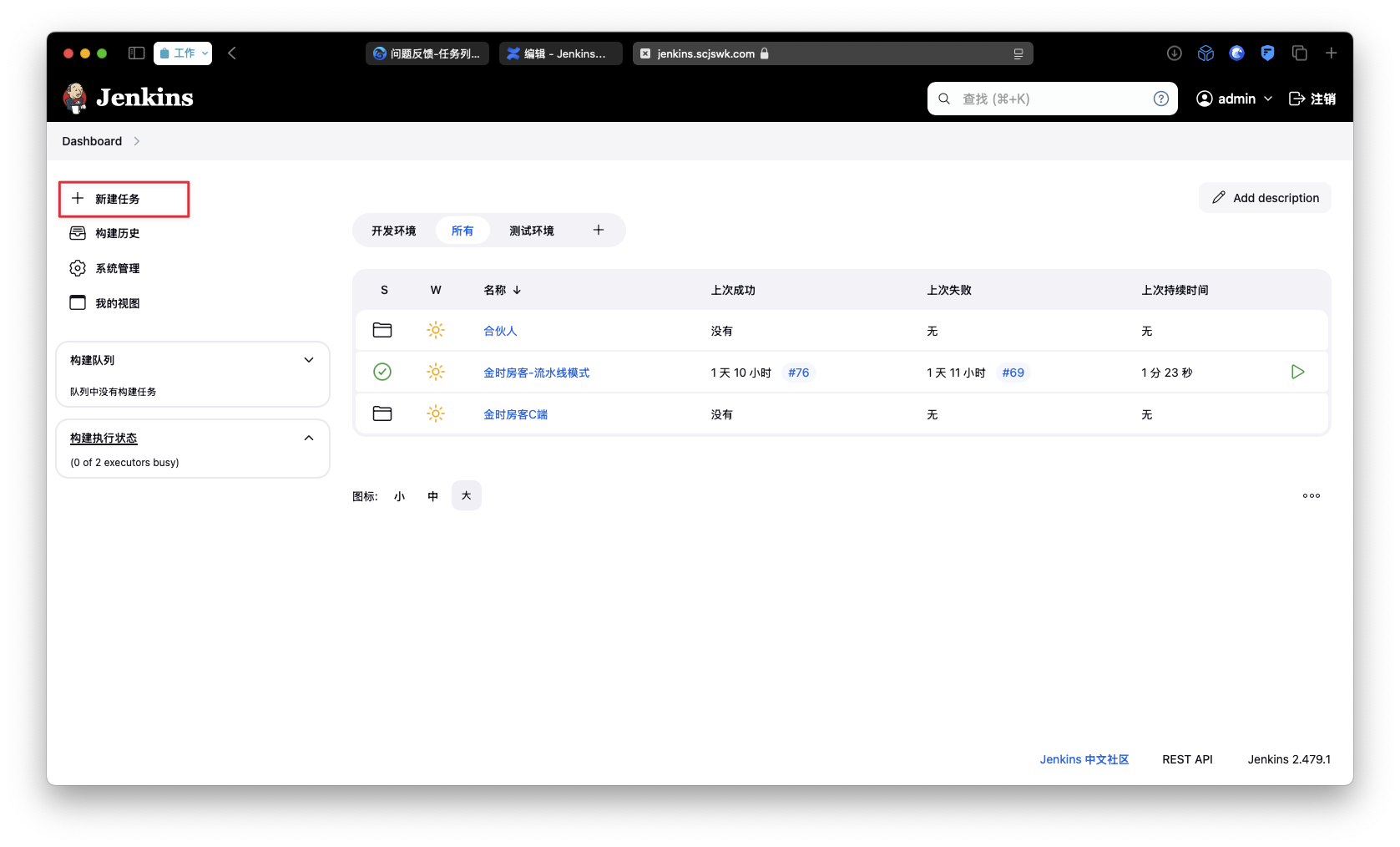Click the 注销 logout link
1400x847 pixels.
tap(1312, 99)
